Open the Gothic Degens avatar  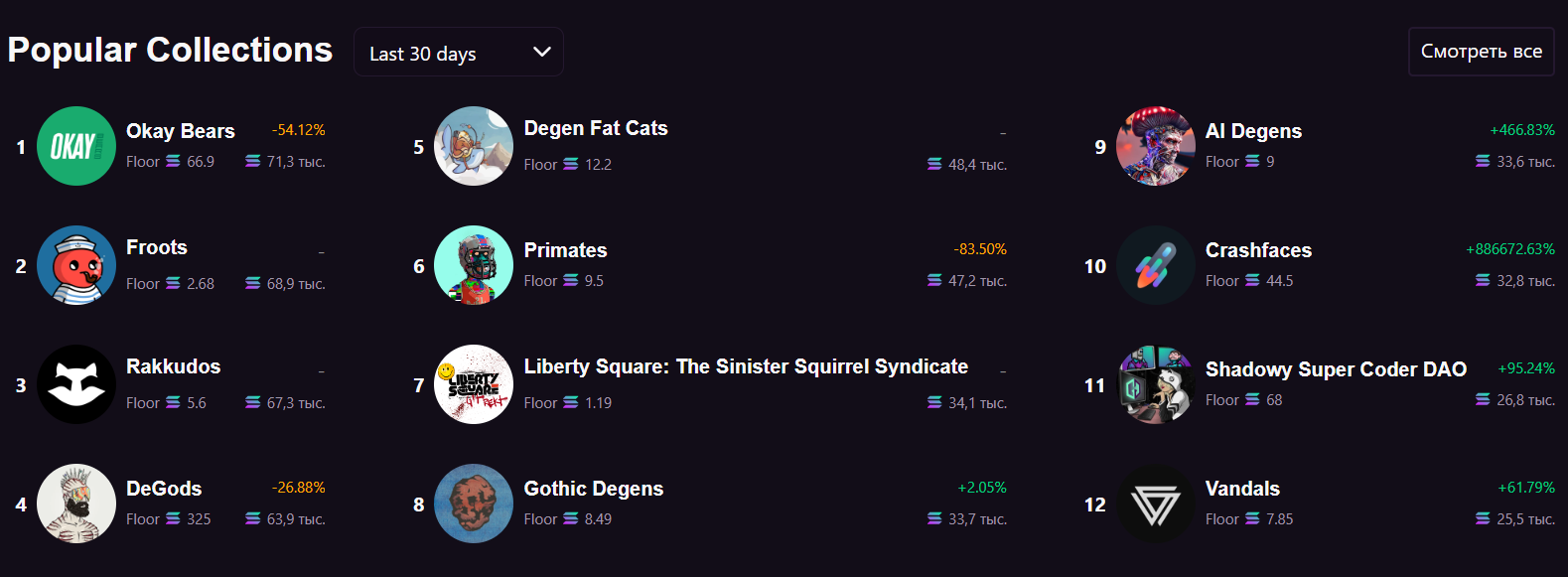pyautogui.click(x=474, y=504)
